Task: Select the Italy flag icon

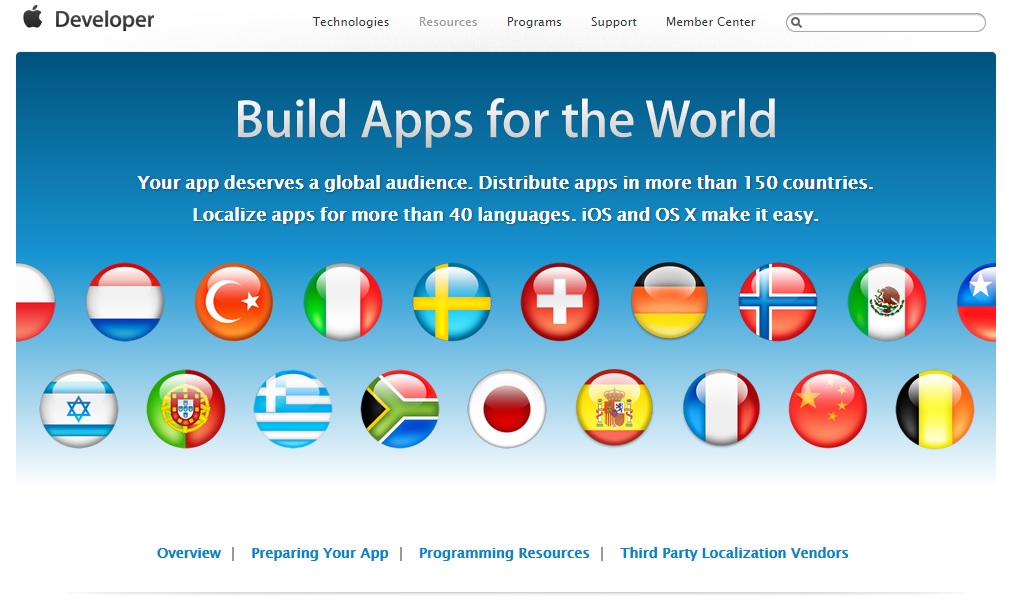Action: (x=343, y=302)
